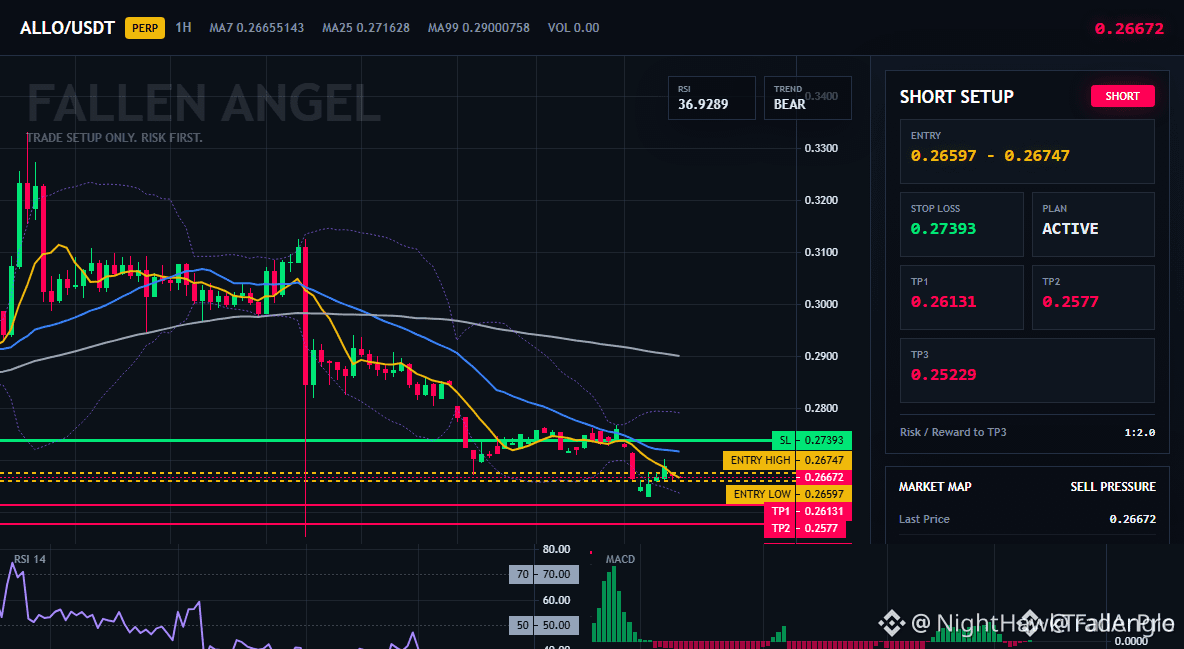Click the STOP LOSS 0.27393 card
Viewport: 1184px width, 649px height.
coord(961,224)
